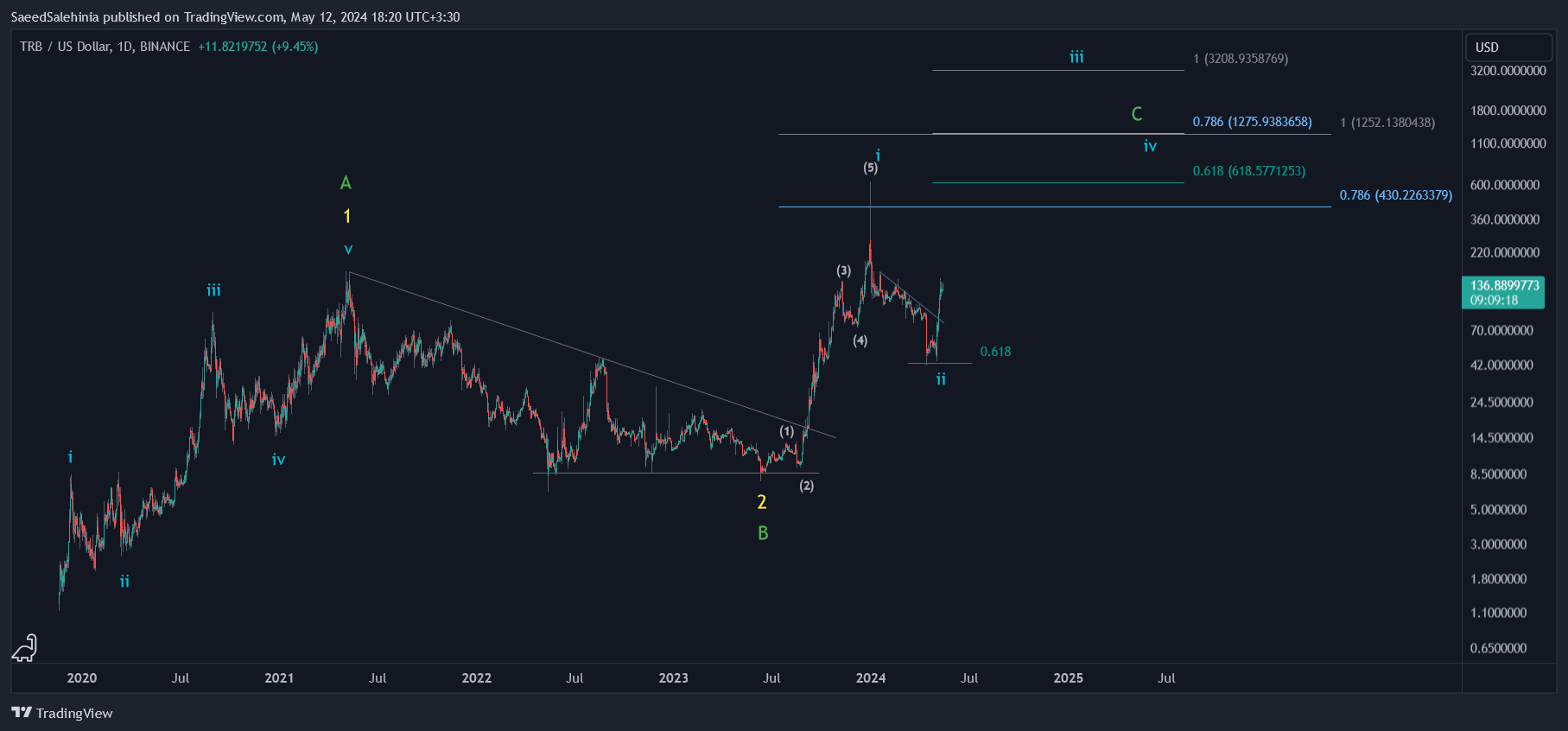Click the 1 (3208.9358769) level label
This screenshot has height=731, width=1568.
[x=1241, y=59]
